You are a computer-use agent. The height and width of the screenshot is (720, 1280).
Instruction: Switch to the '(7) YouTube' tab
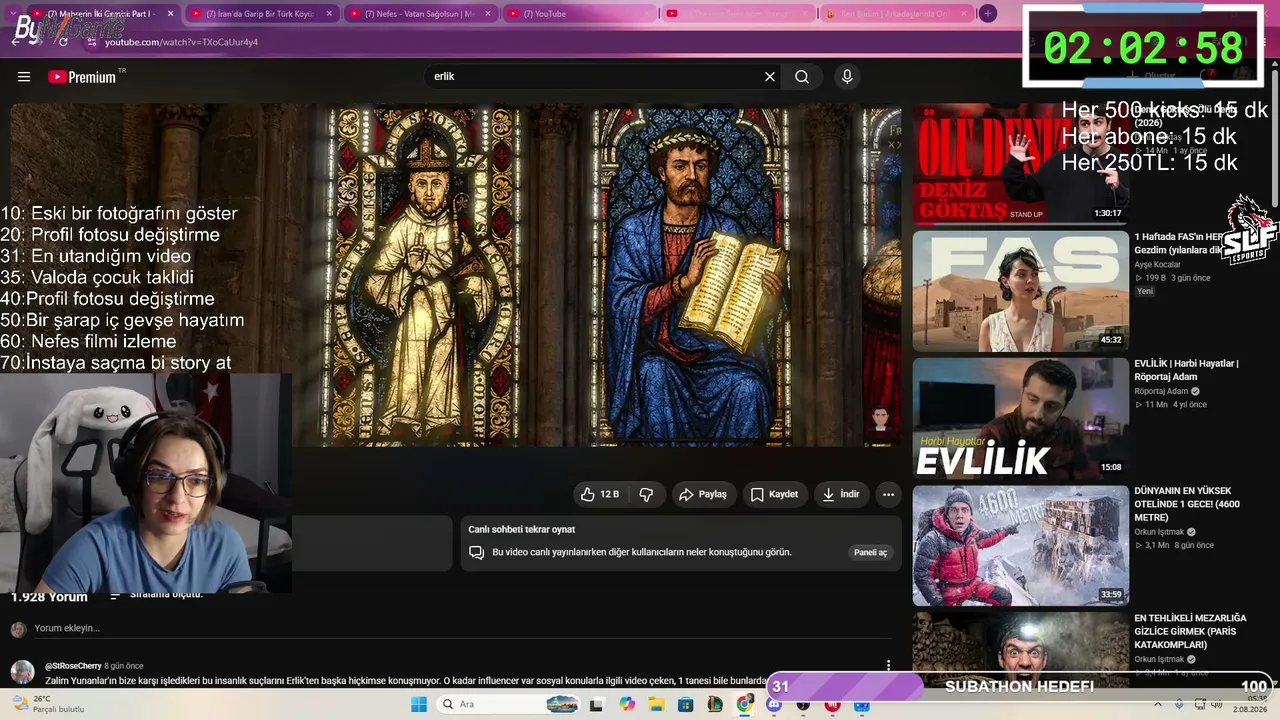(577, 14)
